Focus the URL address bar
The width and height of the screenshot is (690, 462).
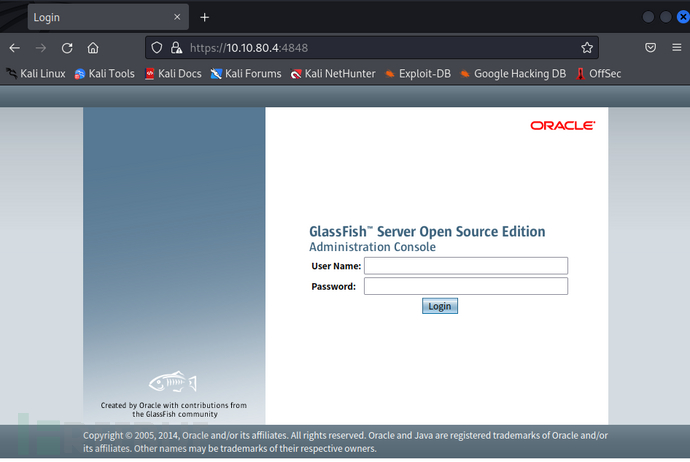pyautogui.click(x=372, y=48)
